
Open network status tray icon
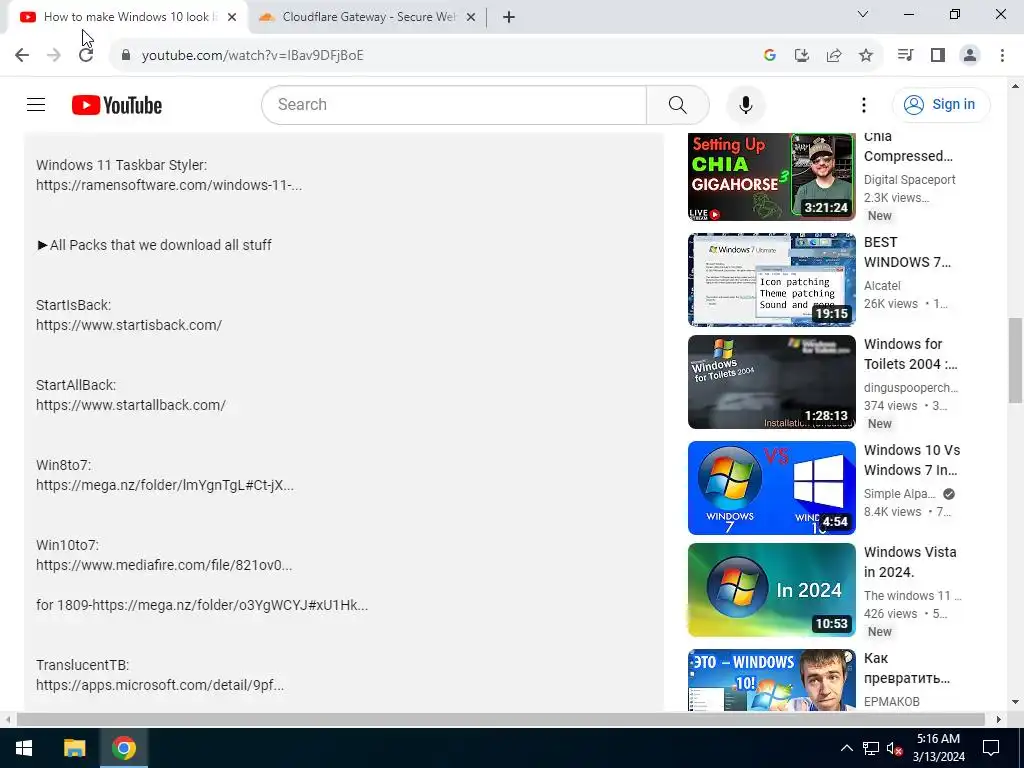[x=871, y=748]
